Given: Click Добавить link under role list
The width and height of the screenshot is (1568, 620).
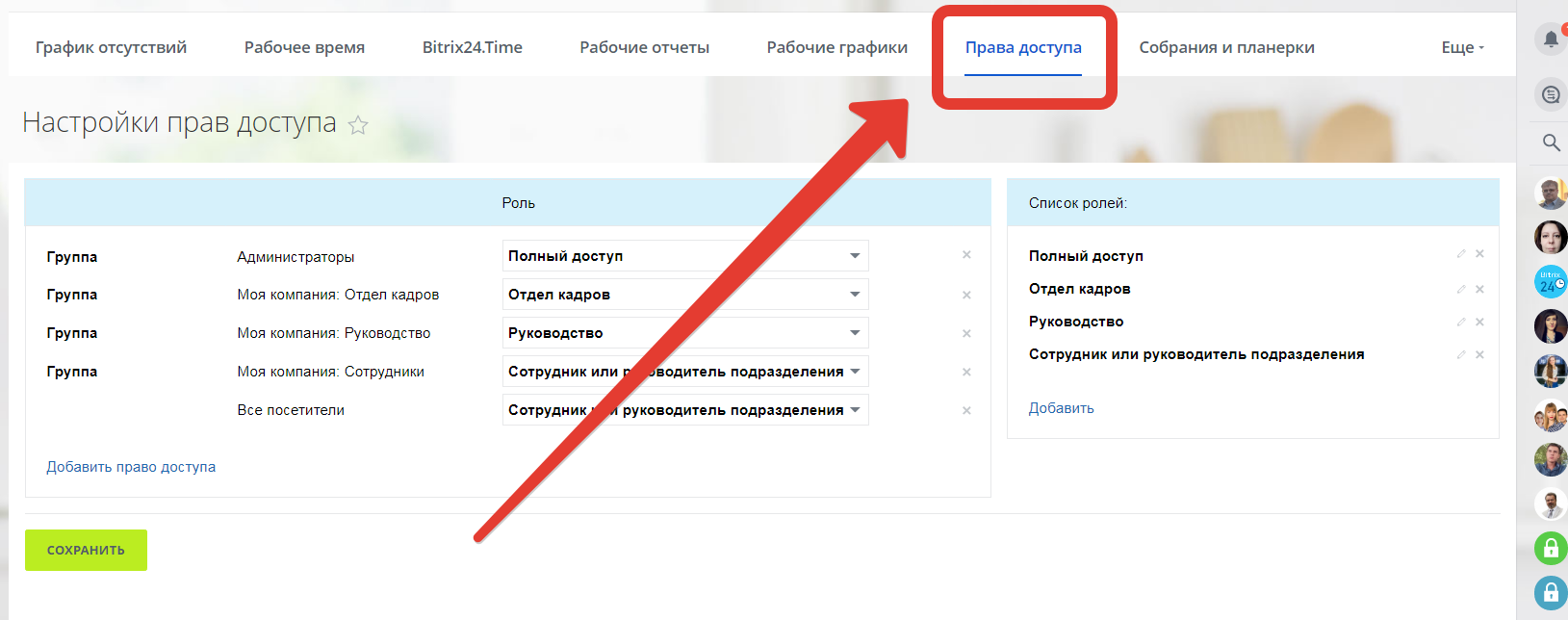Looking at the screenshot, I should click(1061, 408).
